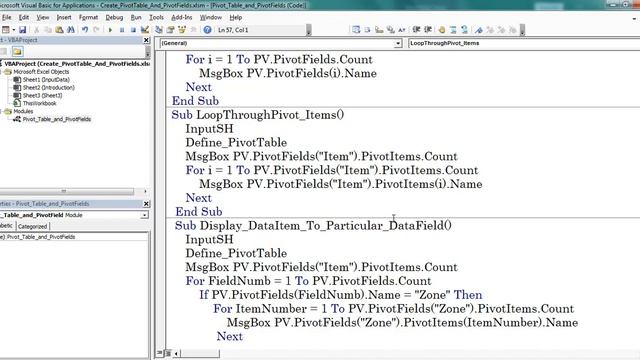Open the Object Browser icon
640x360 pixels.
point(182,30)
